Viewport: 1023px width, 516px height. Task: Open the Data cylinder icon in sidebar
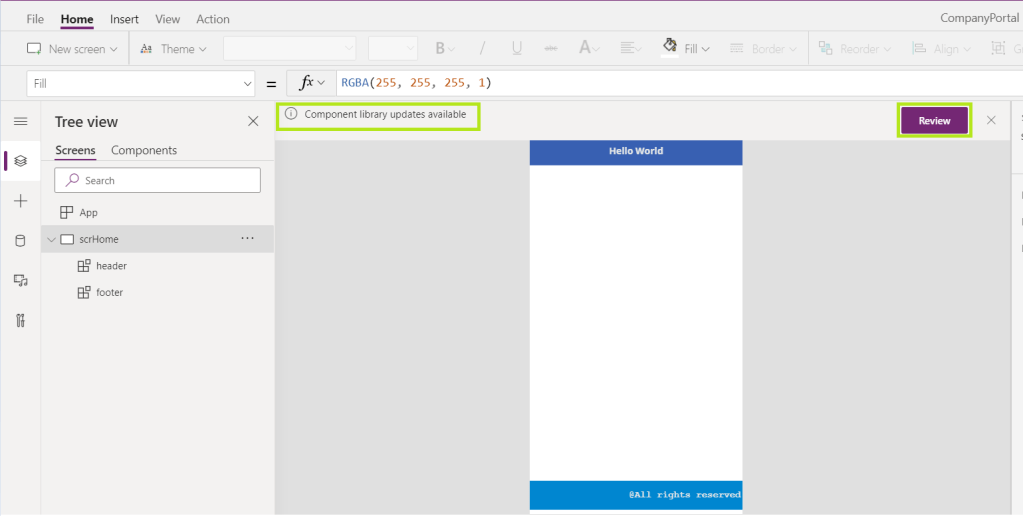(x=20, y=241)
